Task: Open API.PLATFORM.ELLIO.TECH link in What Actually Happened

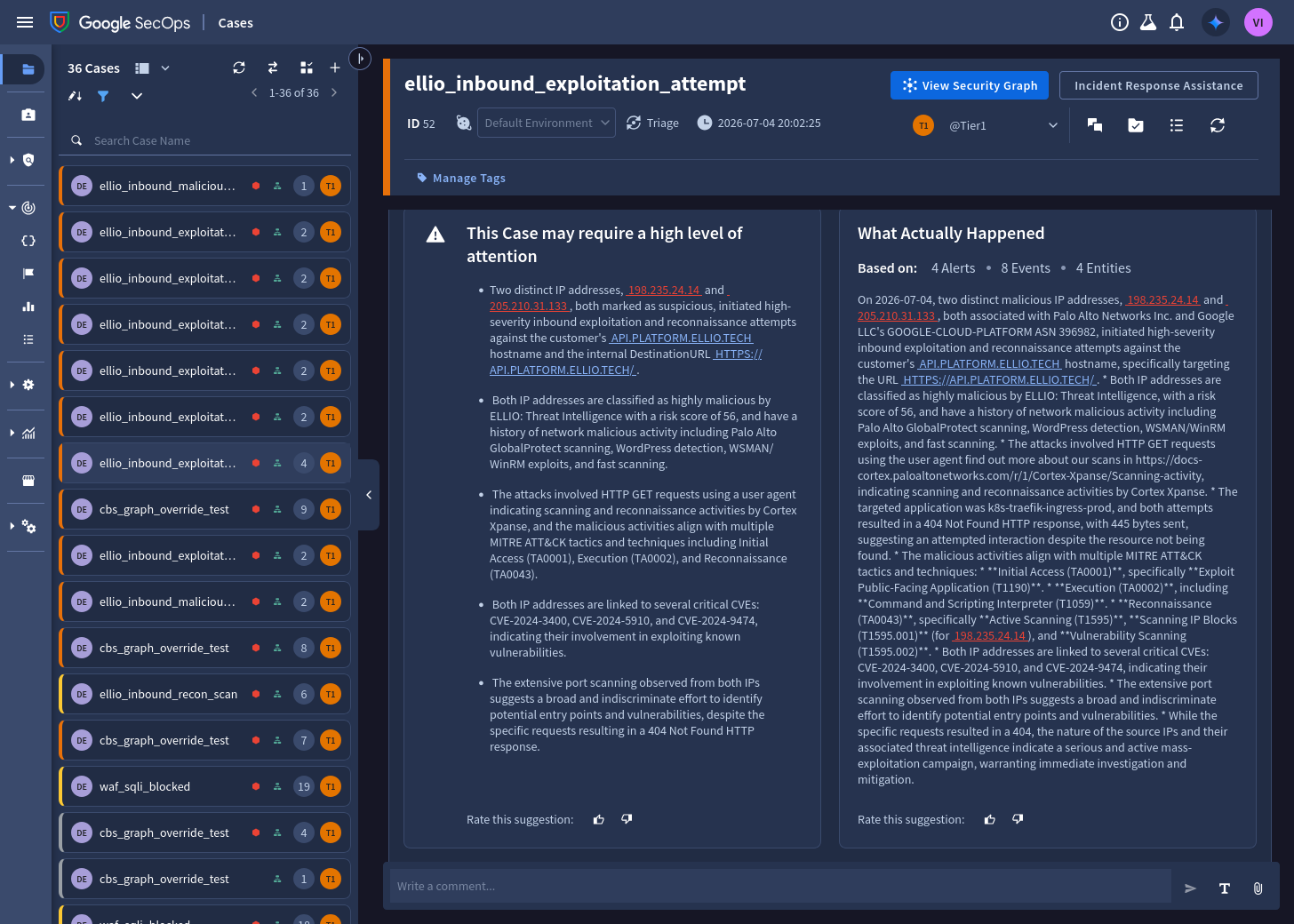Action: pos(989,363)
